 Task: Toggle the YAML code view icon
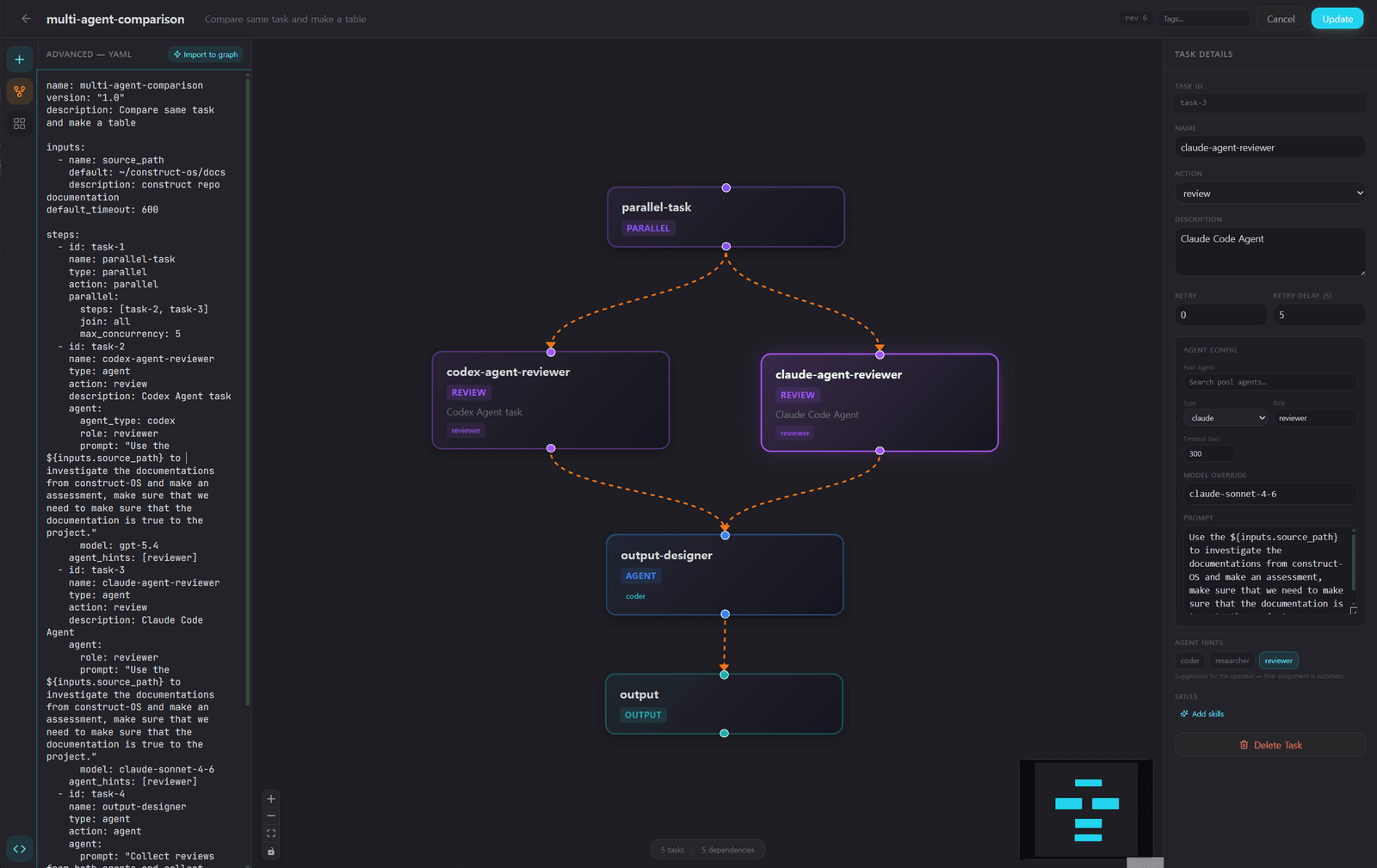(19, 849)
